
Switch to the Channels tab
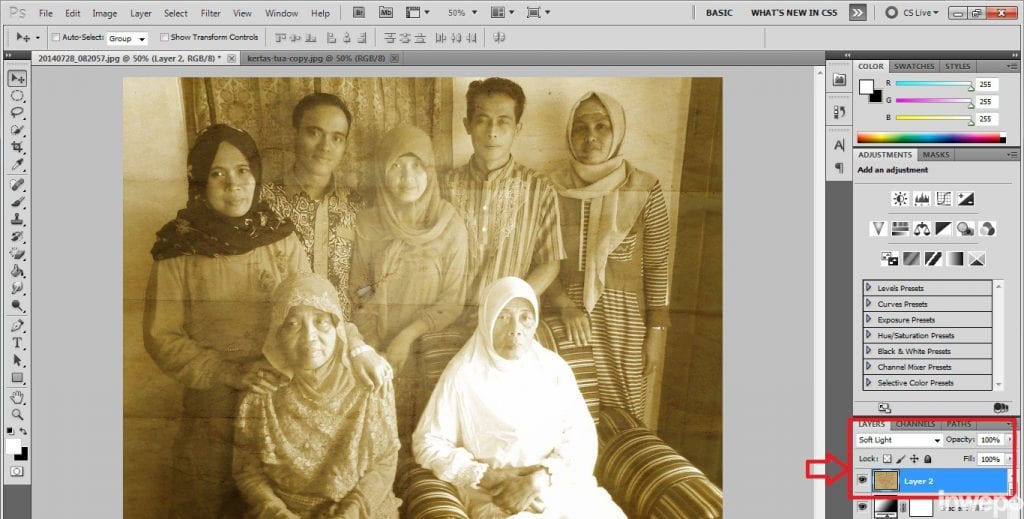(x=915, y=424)
